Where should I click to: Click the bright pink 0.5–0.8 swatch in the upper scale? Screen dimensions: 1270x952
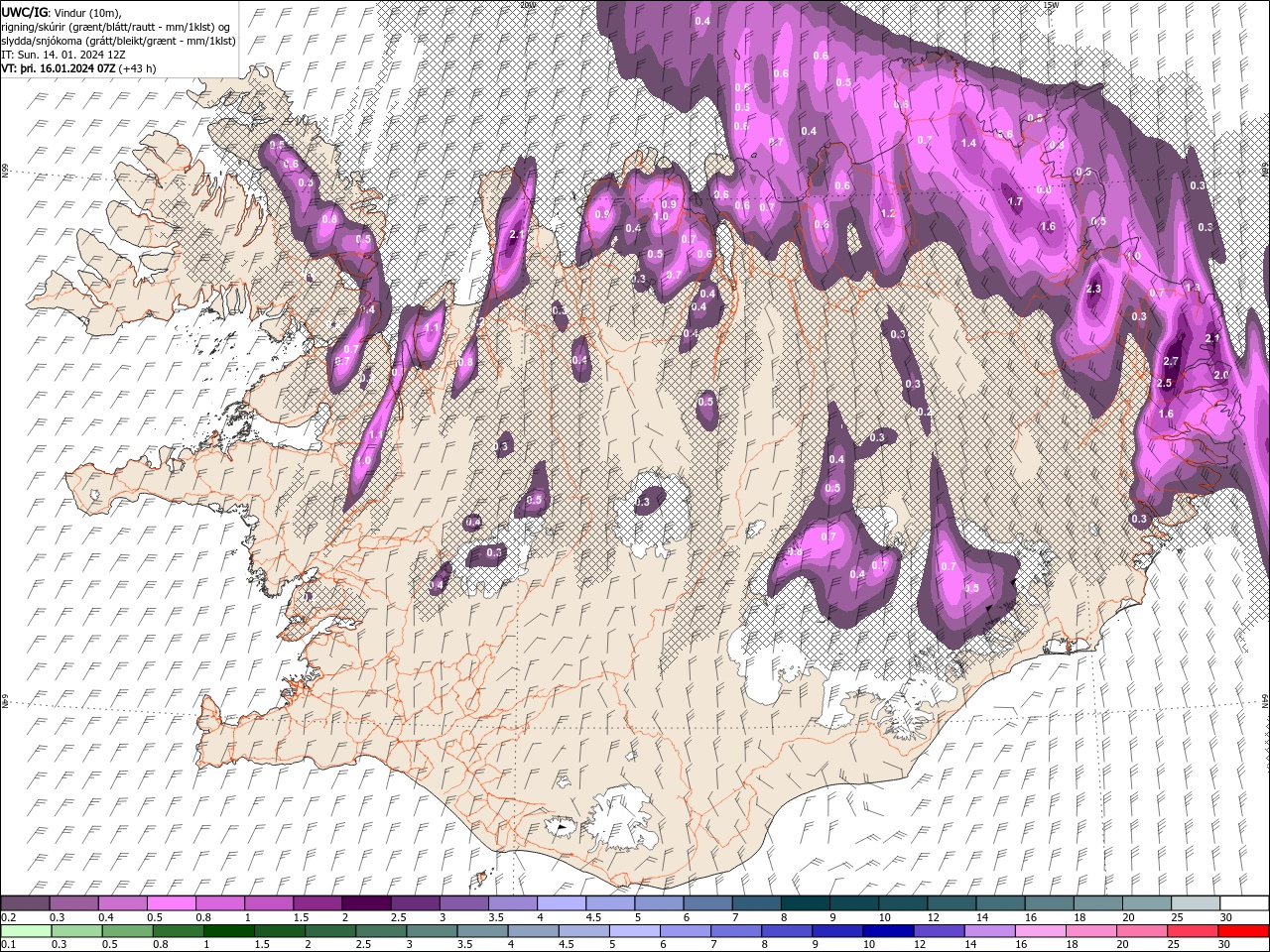pyautogui.click(x=171, y=902)
